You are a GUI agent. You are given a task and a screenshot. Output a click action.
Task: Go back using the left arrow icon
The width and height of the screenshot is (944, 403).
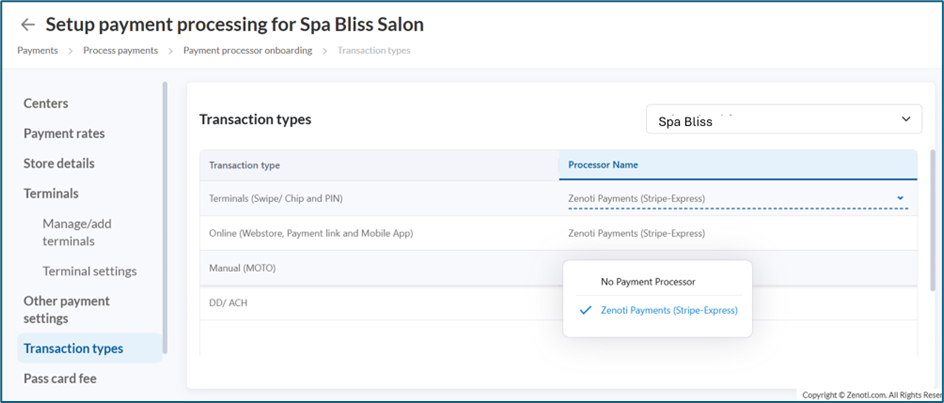click(x=28, y=24)
